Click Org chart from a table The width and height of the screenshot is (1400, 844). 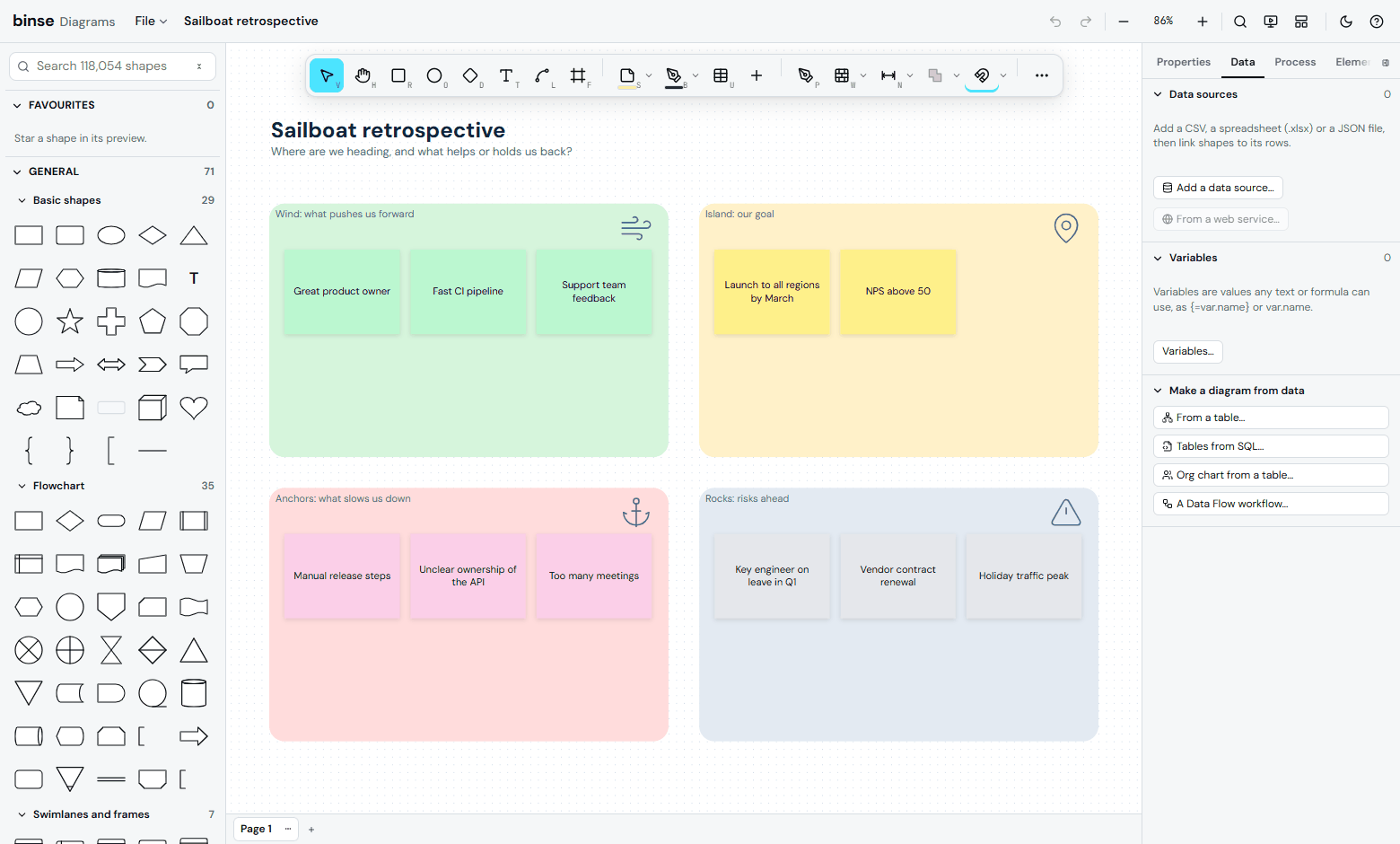click(x=1271, y=475)
